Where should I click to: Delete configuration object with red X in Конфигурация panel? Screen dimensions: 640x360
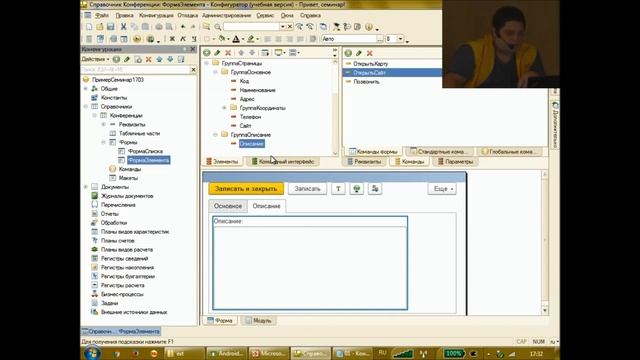[149, 59]
